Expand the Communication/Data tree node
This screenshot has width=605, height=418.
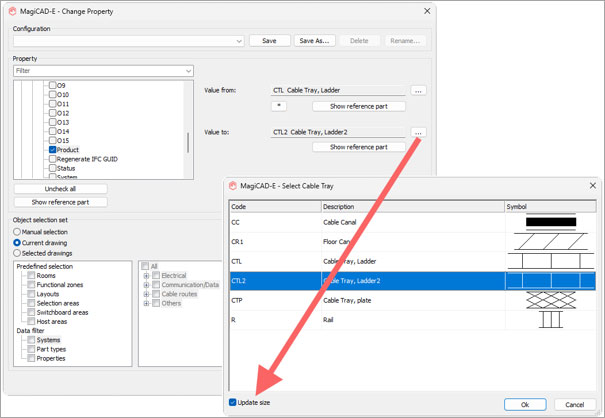(146, 285)
